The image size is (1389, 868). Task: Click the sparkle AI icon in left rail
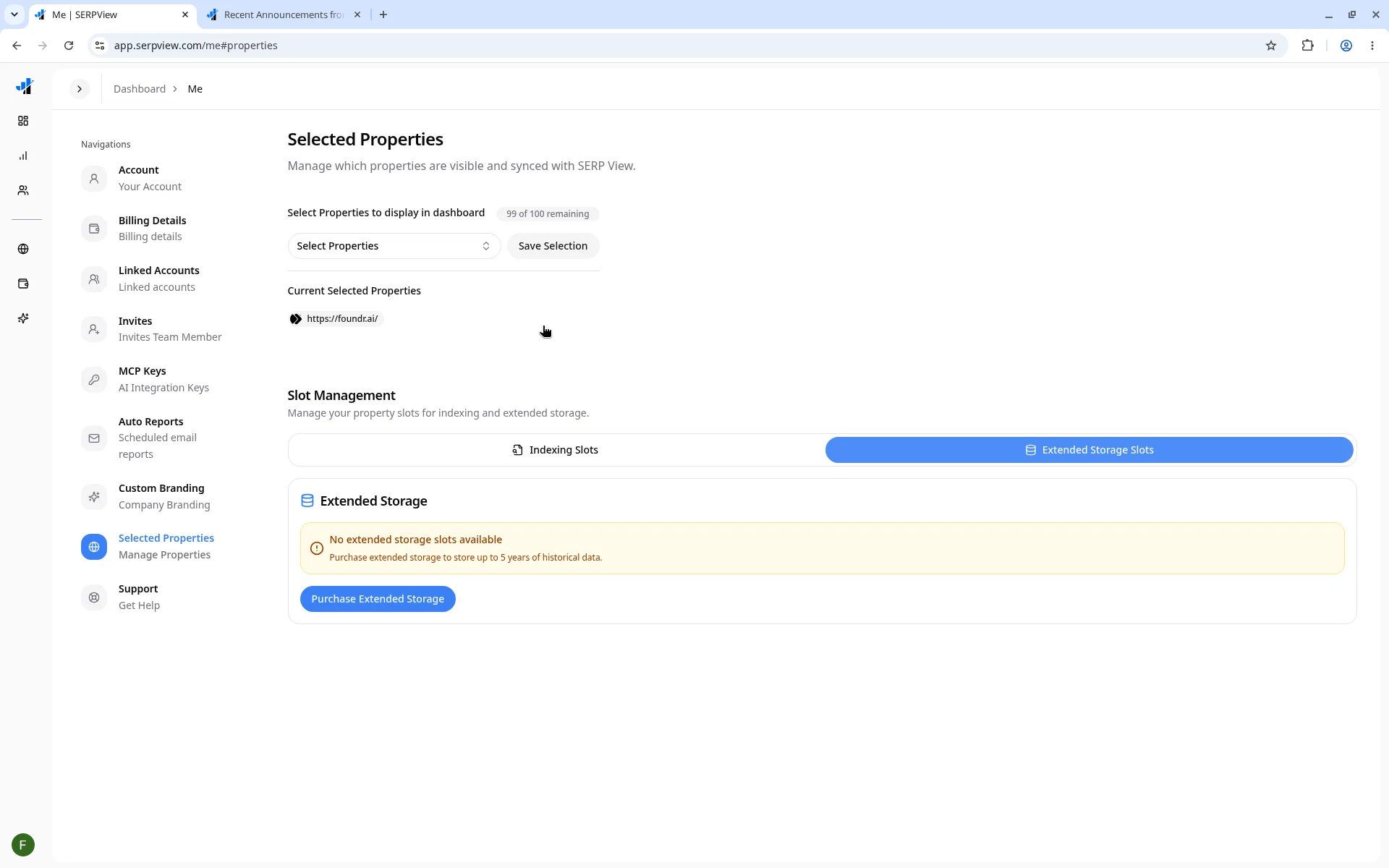click(23, 318)
